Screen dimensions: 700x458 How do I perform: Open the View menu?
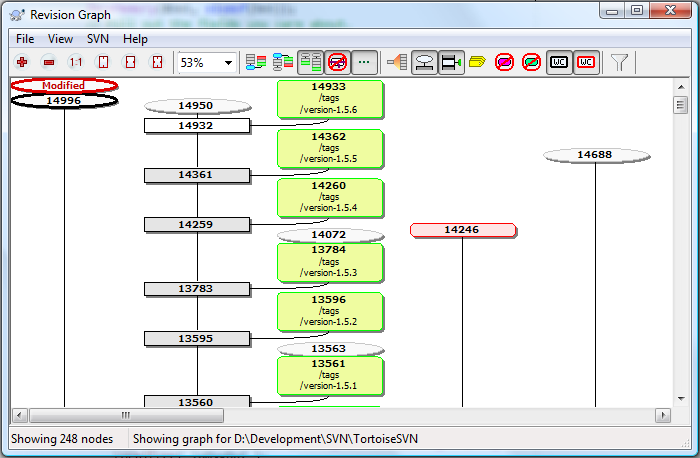60,39
